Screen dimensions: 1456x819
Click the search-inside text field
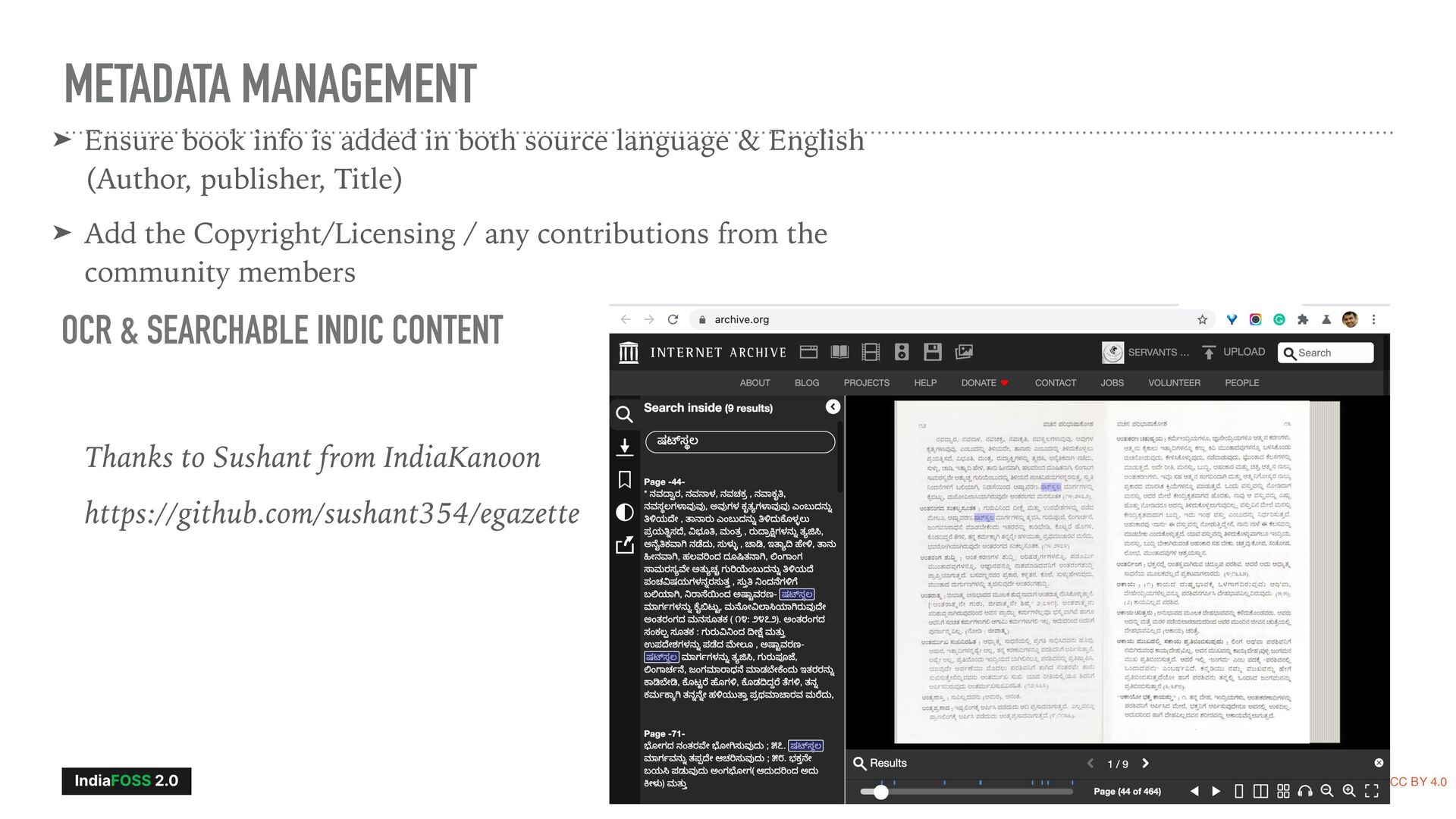[740, 441]
